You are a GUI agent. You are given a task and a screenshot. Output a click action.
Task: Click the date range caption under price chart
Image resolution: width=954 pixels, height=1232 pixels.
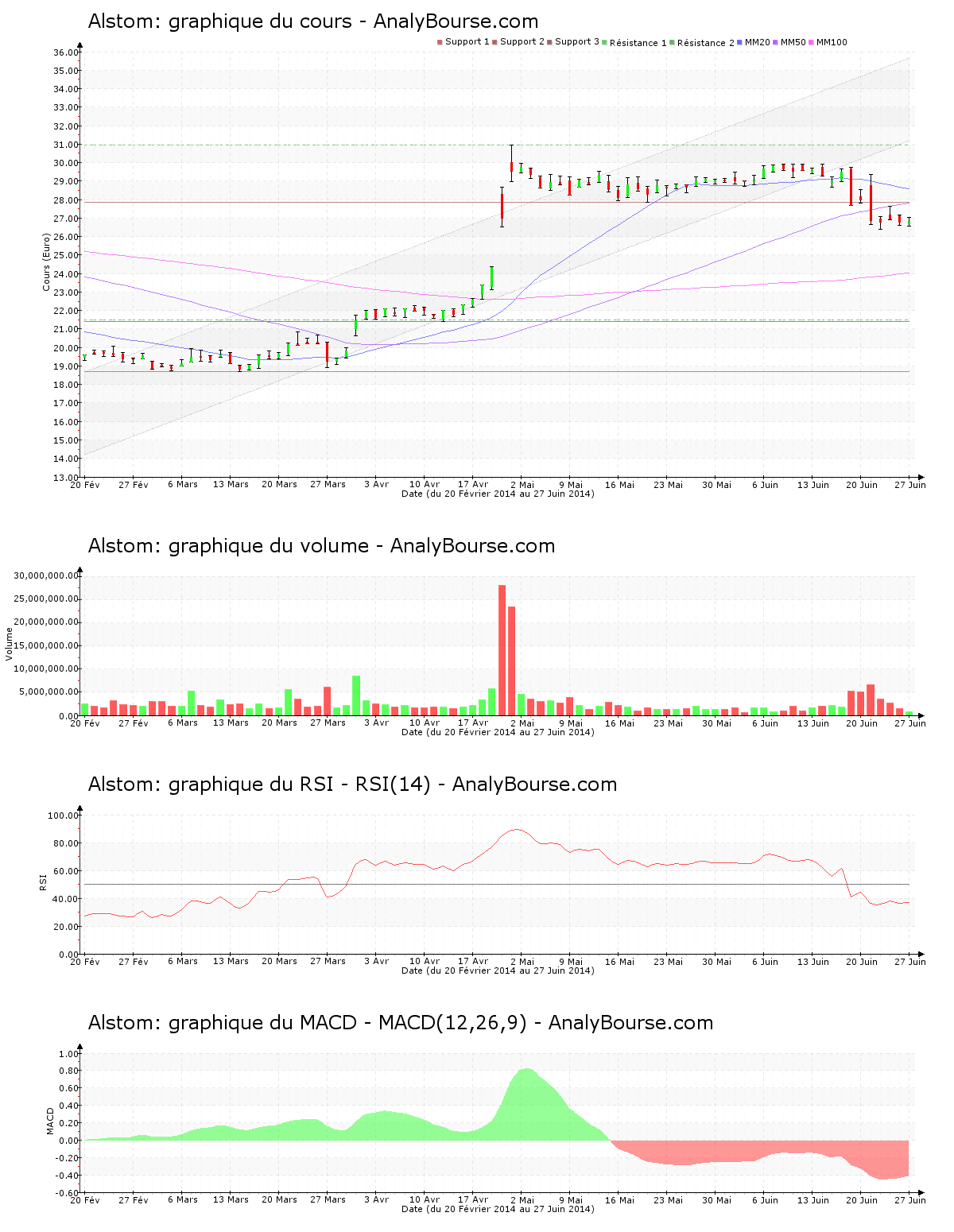pyautogui.click(x=498, y=494)
